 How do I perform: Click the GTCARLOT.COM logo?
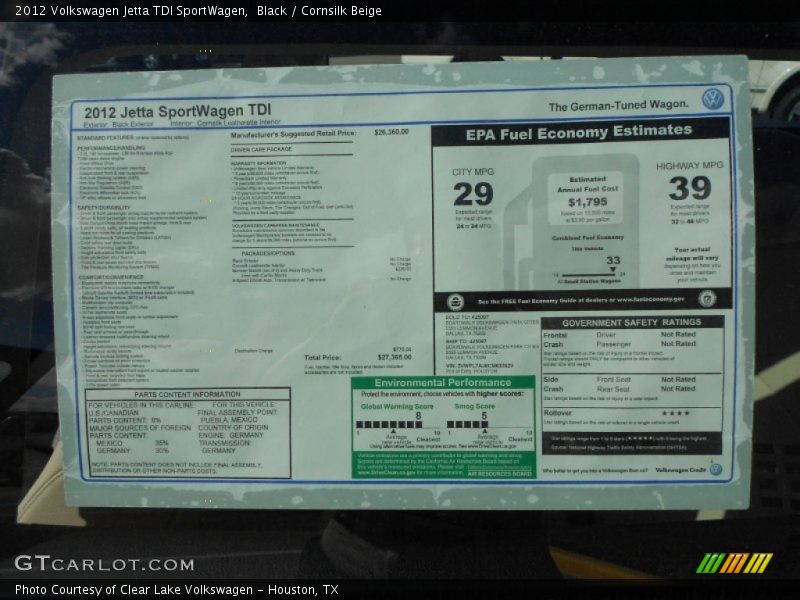click(x=104, y=563)
